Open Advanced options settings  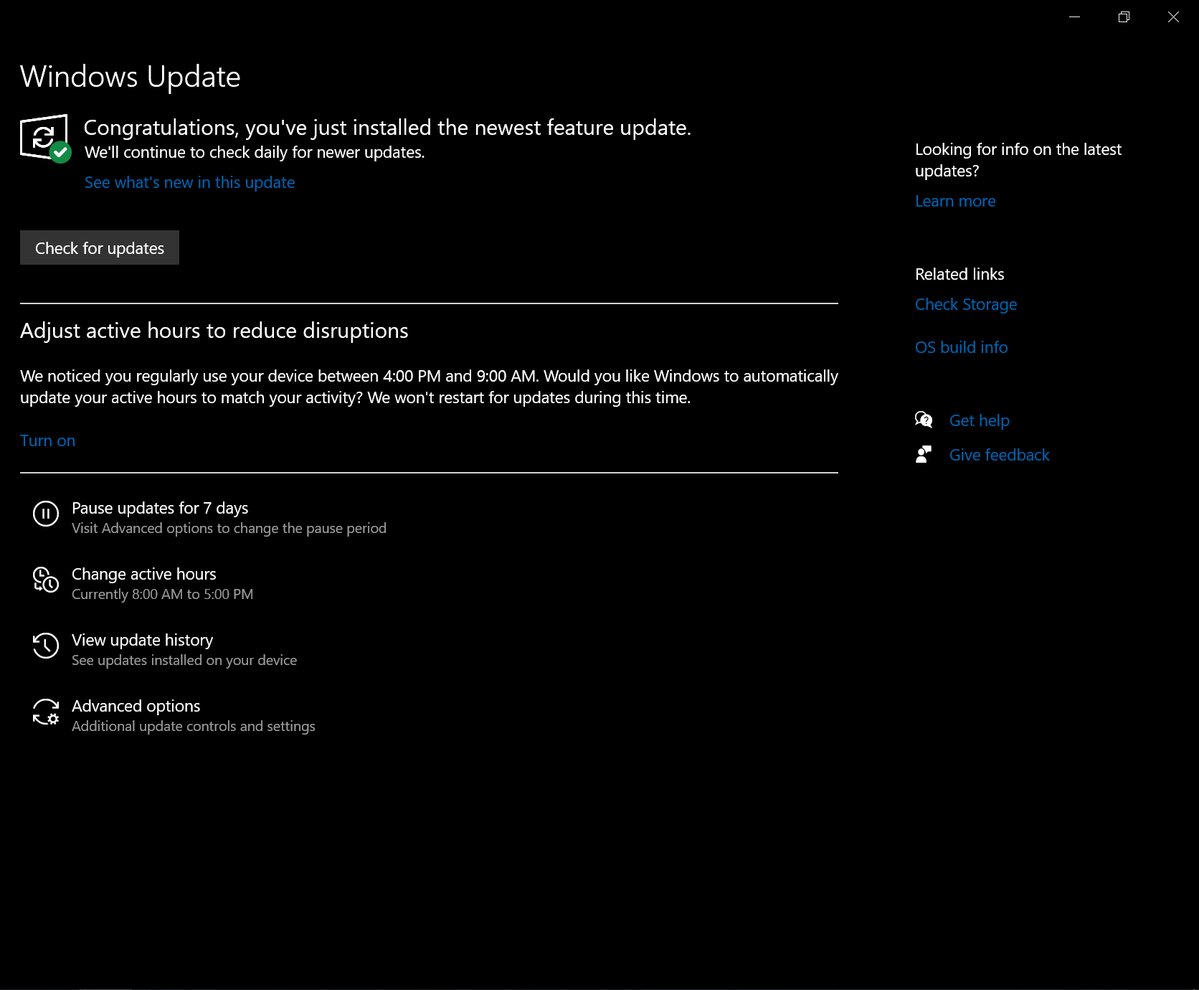tap(136, 706)
